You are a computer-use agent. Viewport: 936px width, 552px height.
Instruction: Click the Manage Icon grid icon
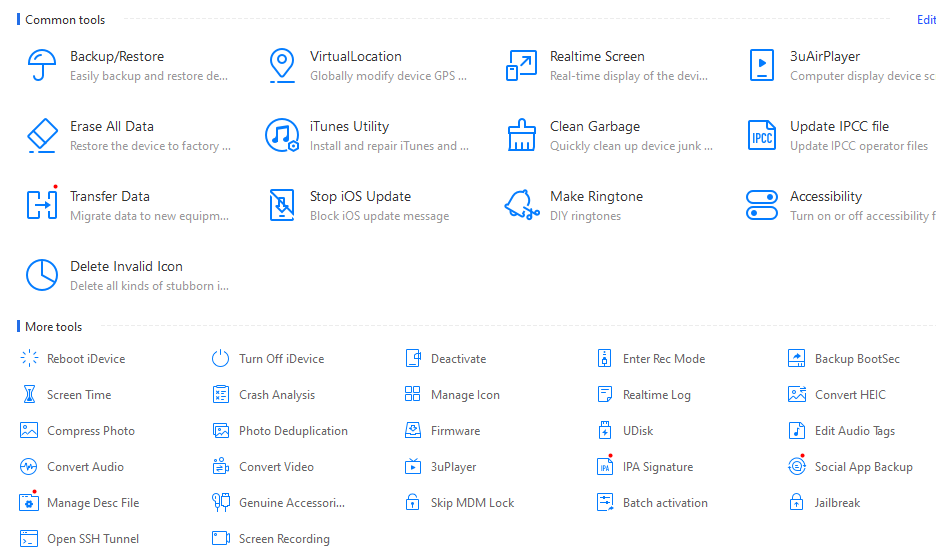[412, 394]
